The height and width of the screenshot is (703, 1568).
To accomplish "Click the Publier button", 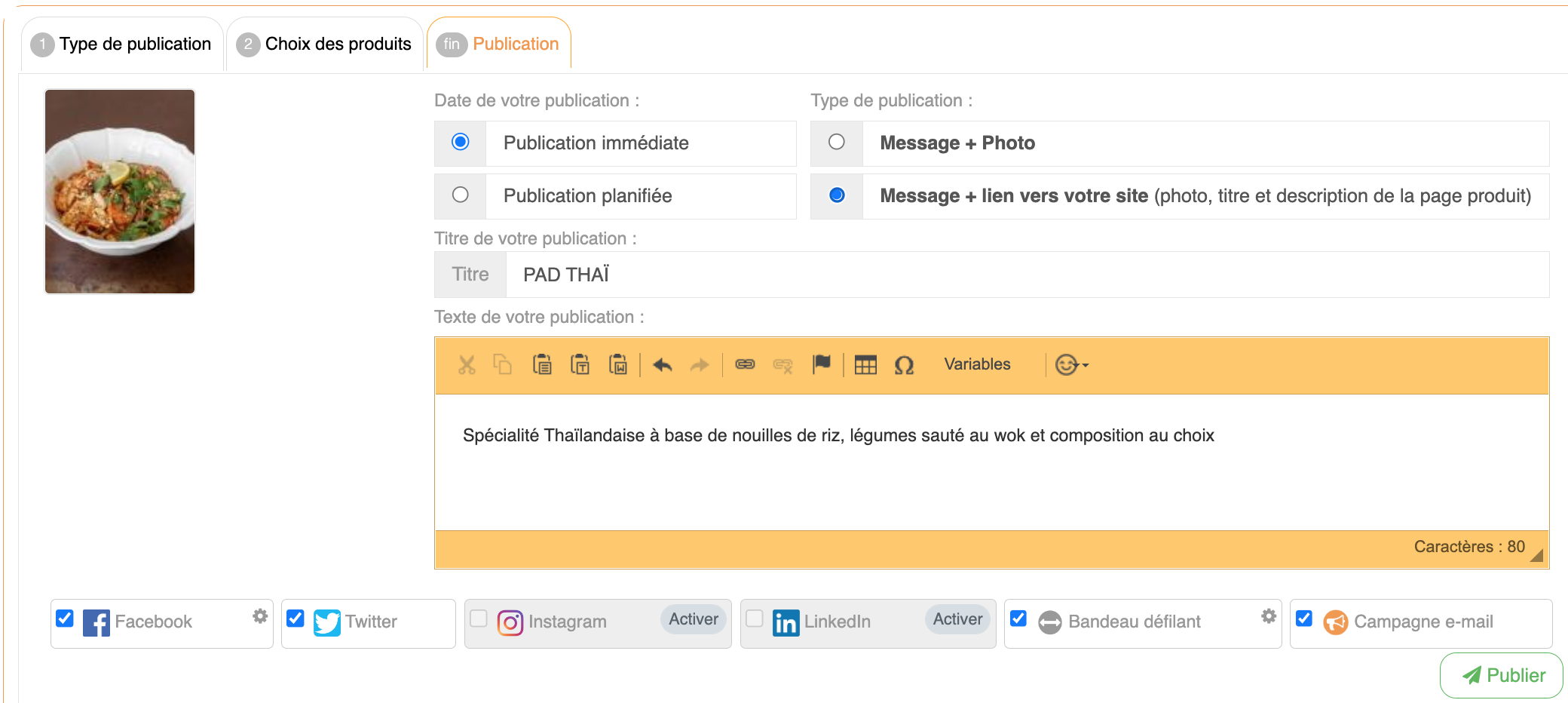I will click(x=1502, y=675).
